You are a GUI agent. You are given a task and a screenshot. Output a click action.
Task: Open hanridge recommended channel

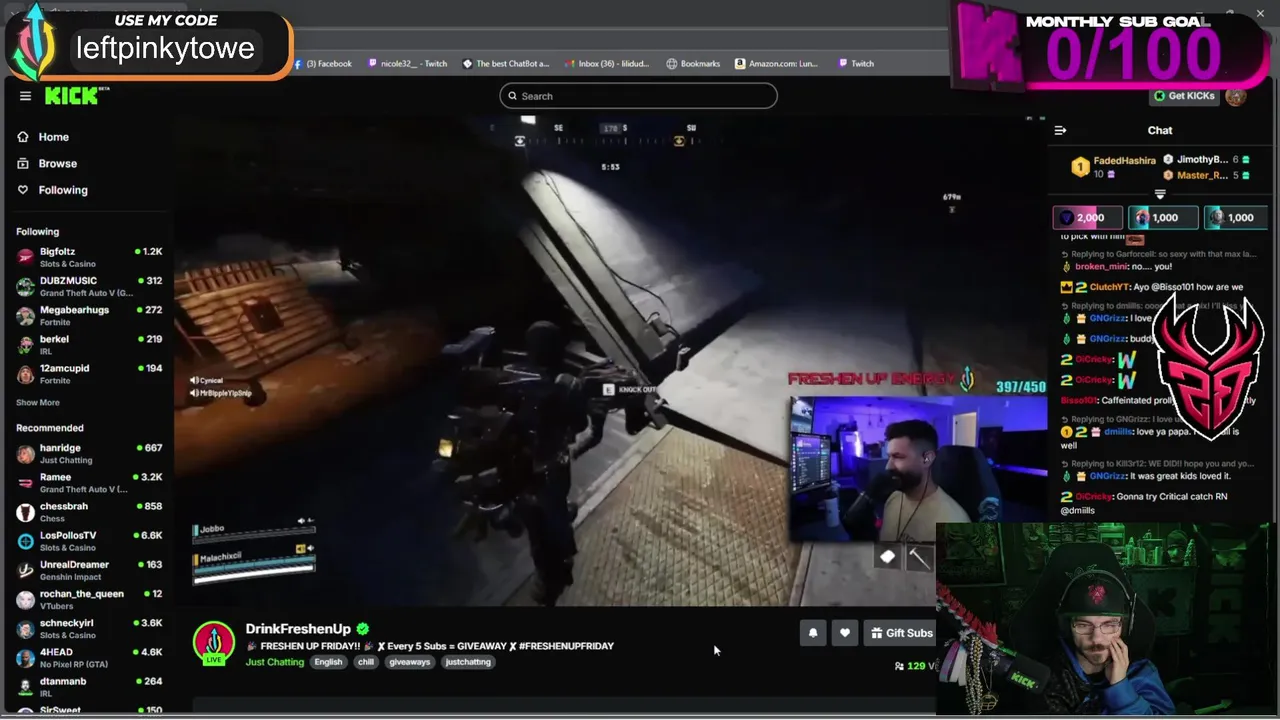point(89,454)
